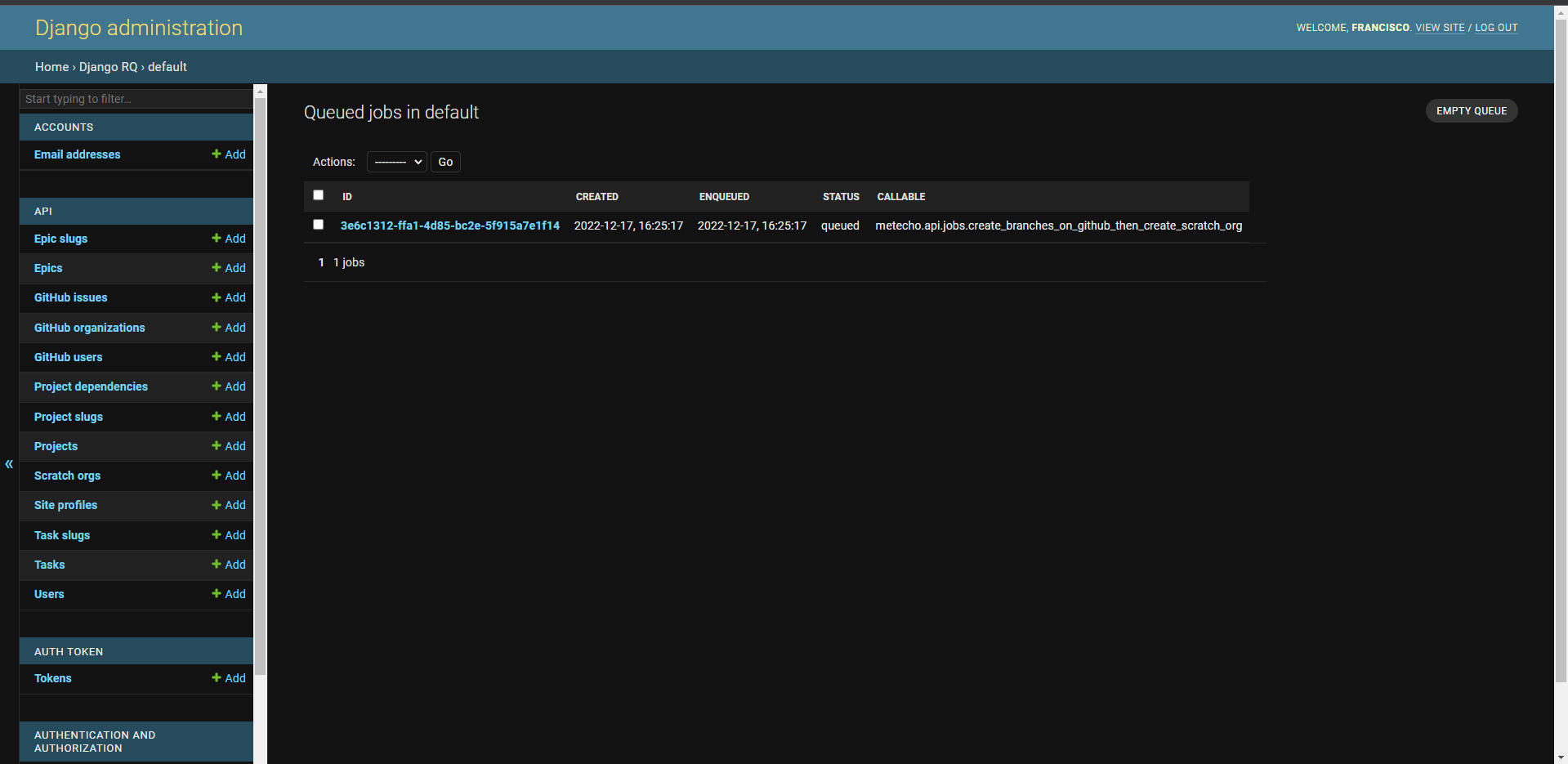Viewport: 1568px width, 764px height.
Task: Add a new Project slug
Action: 229,417
